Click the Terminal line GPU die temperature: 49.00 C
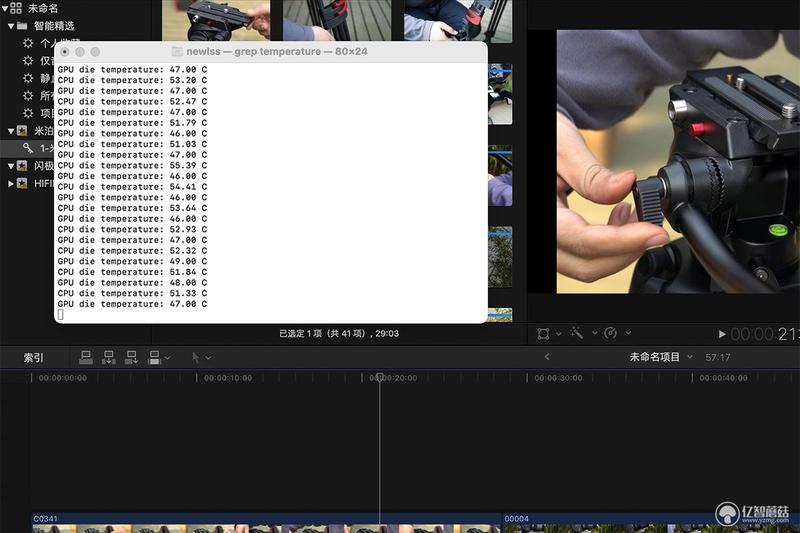 point(132,261)
